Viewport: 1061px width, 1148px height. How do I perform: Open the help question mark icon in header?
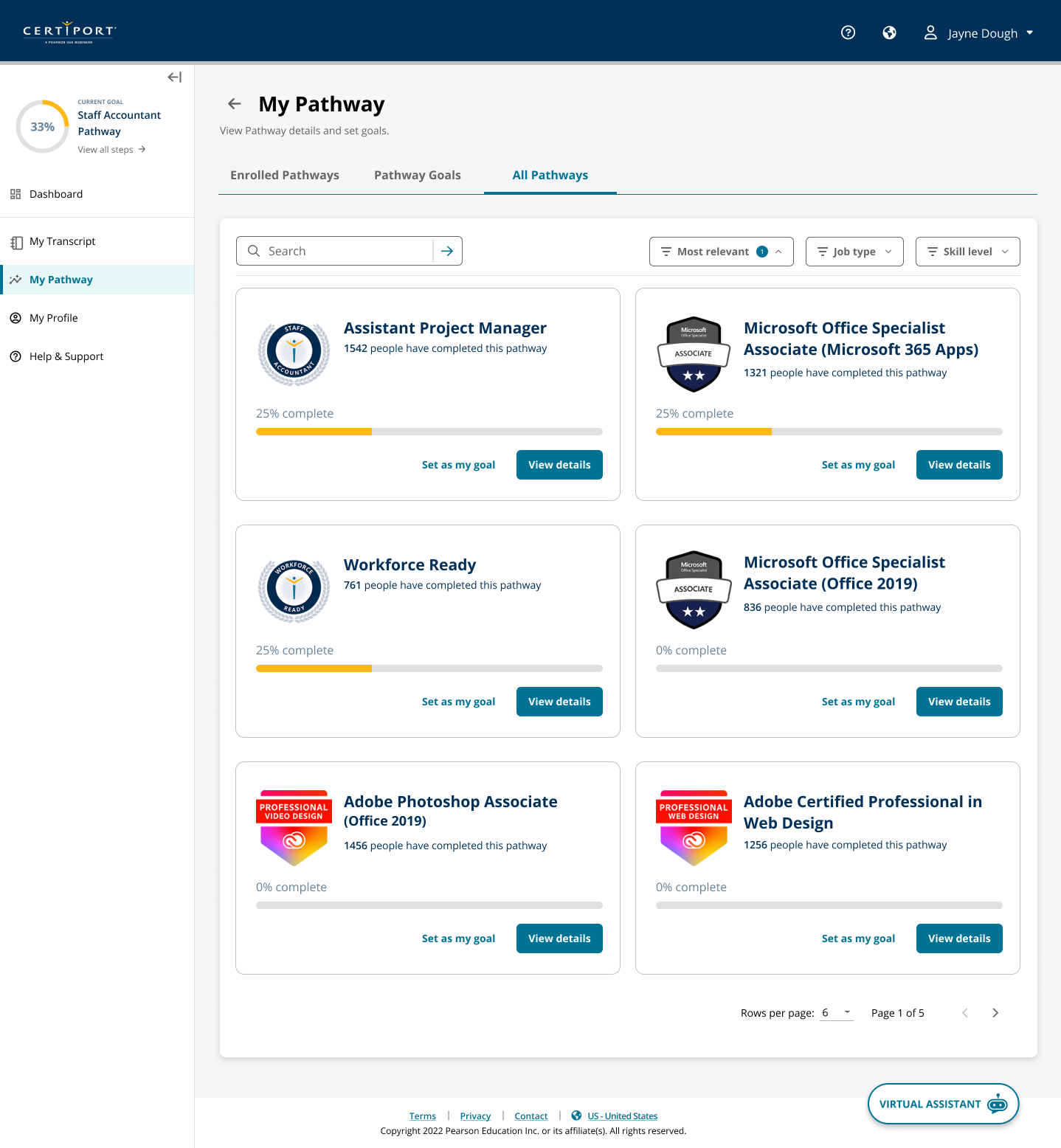pyautogui.click(x=849, y=32)
